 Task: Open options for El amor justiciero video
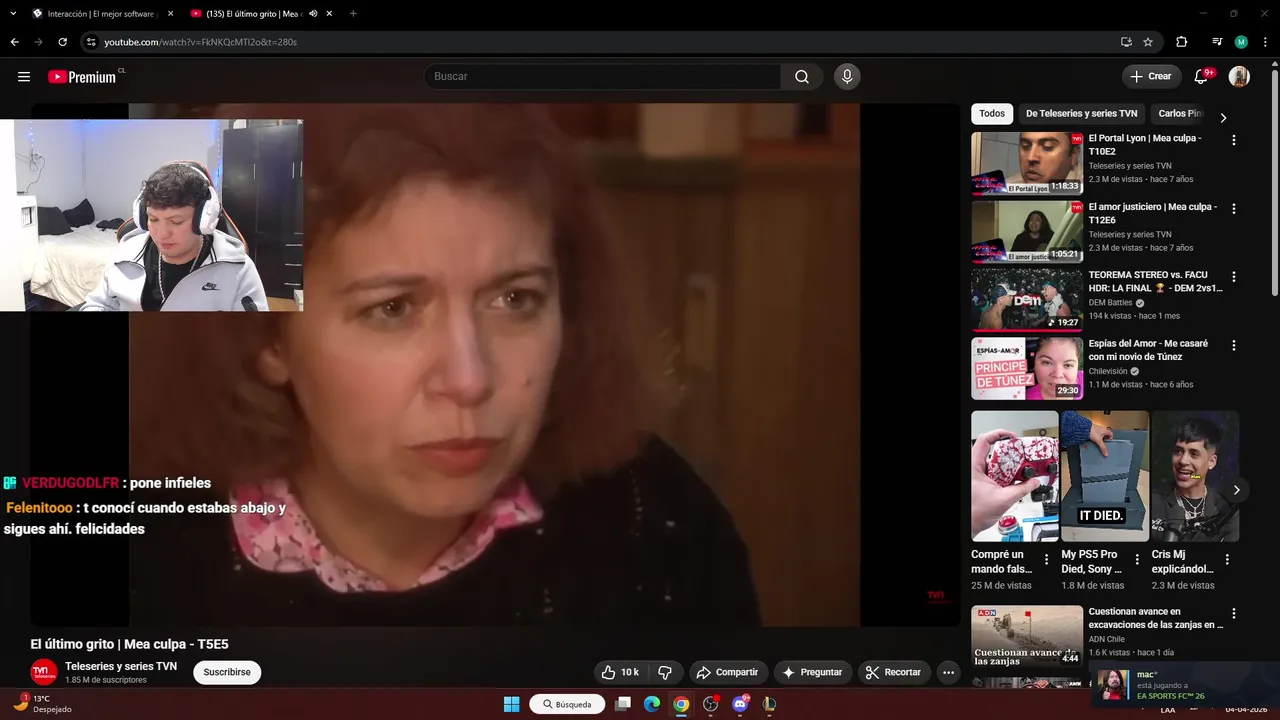pos(1233,209)
